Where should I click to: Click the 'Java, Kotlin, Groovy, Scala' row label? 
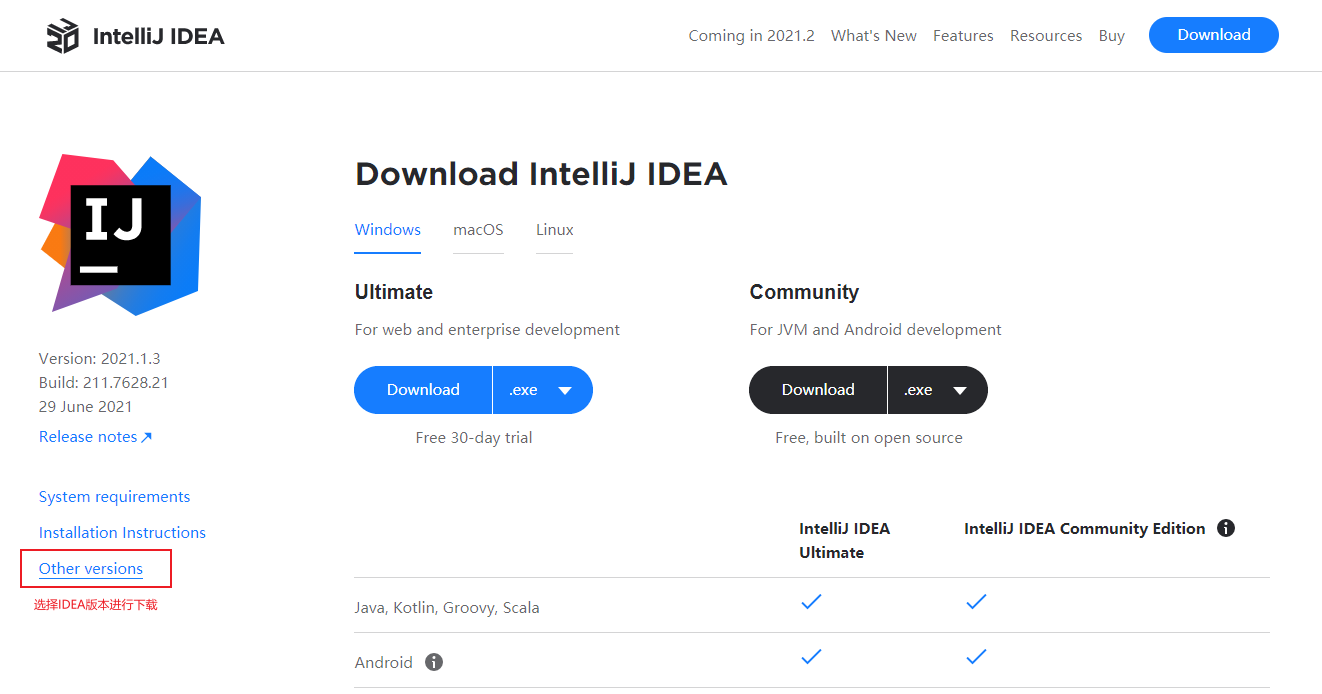(447, 608)
